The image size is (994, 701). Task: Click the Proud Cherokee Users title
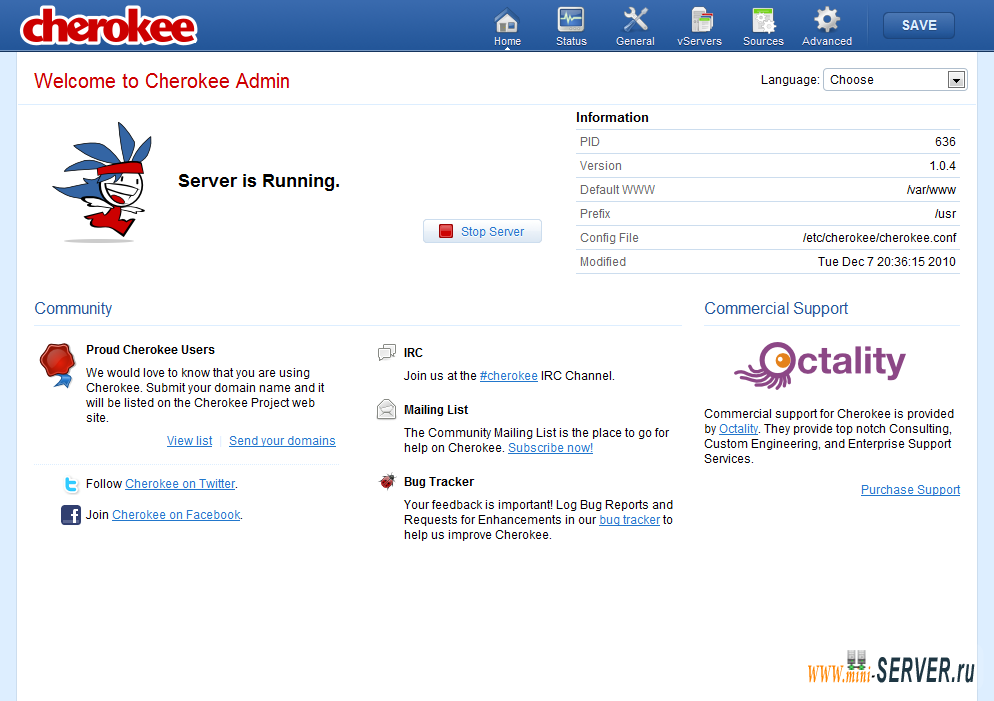[x=150, y=350]
